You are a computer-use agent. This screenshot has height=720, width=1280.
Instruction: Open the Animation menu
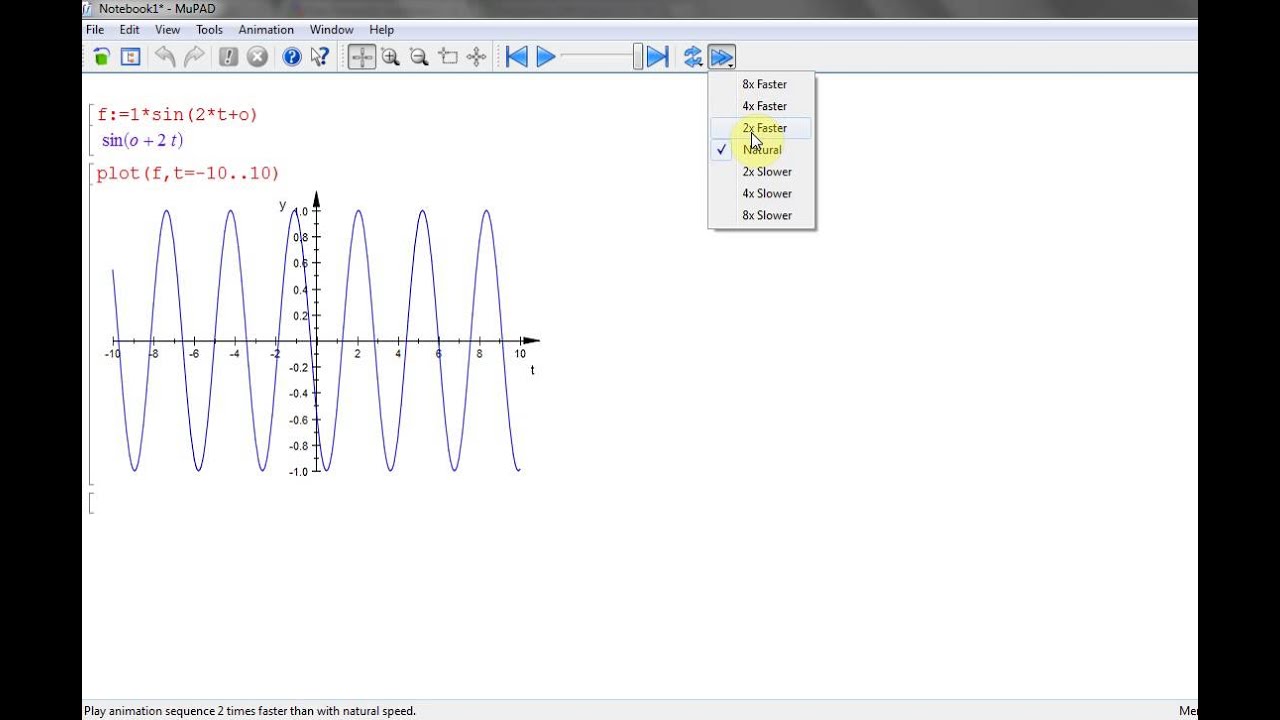point(266,30)
